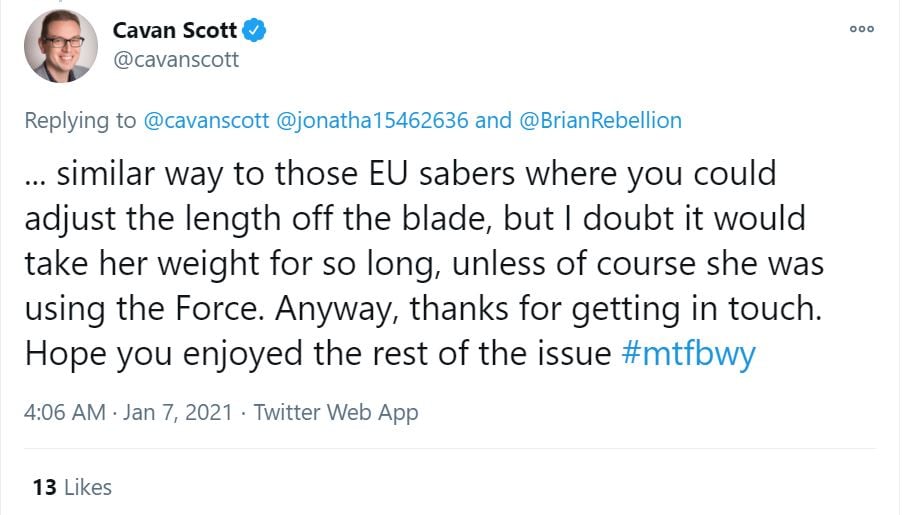Open the #mtfbwy hashtag
The image size is (903, 515).
(688, 354)
